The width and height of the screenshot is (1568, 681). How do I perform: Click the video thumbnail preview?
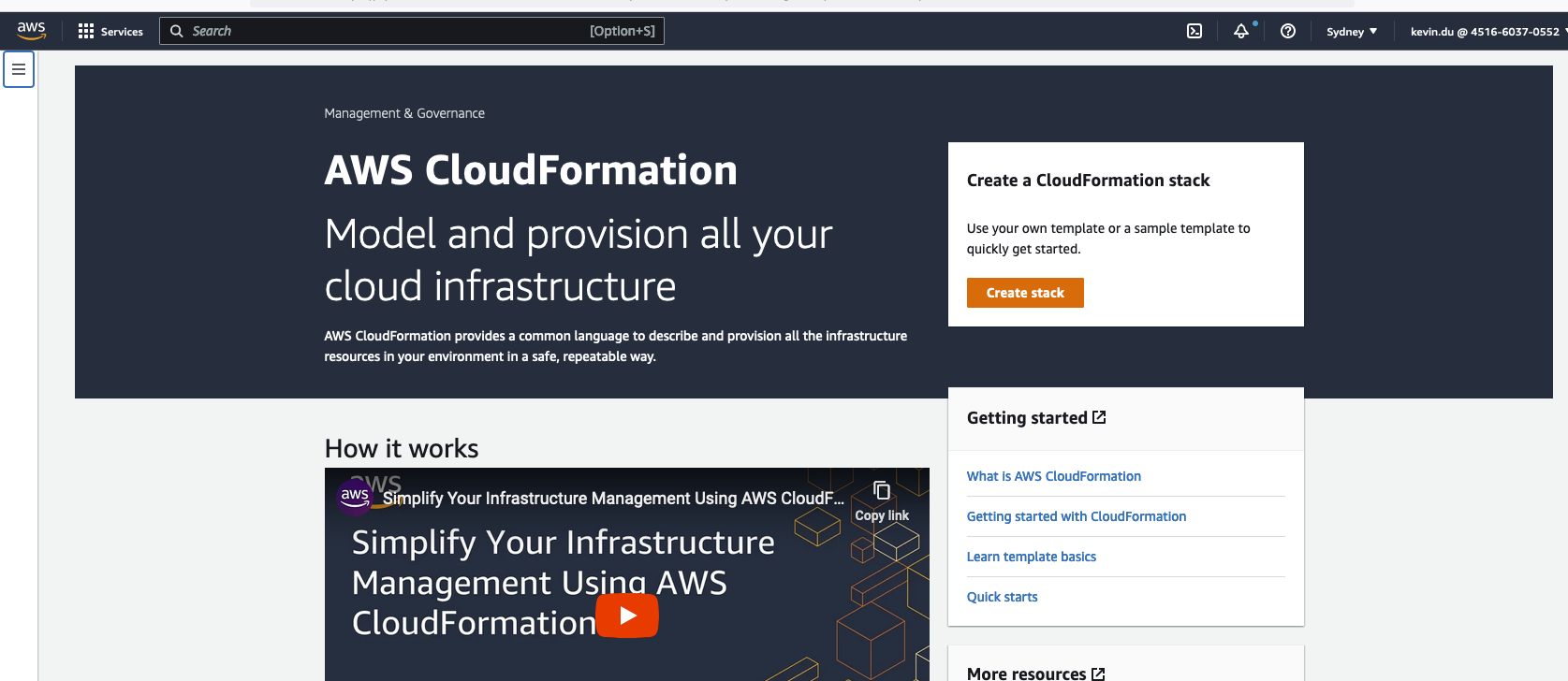pos(627,574)
